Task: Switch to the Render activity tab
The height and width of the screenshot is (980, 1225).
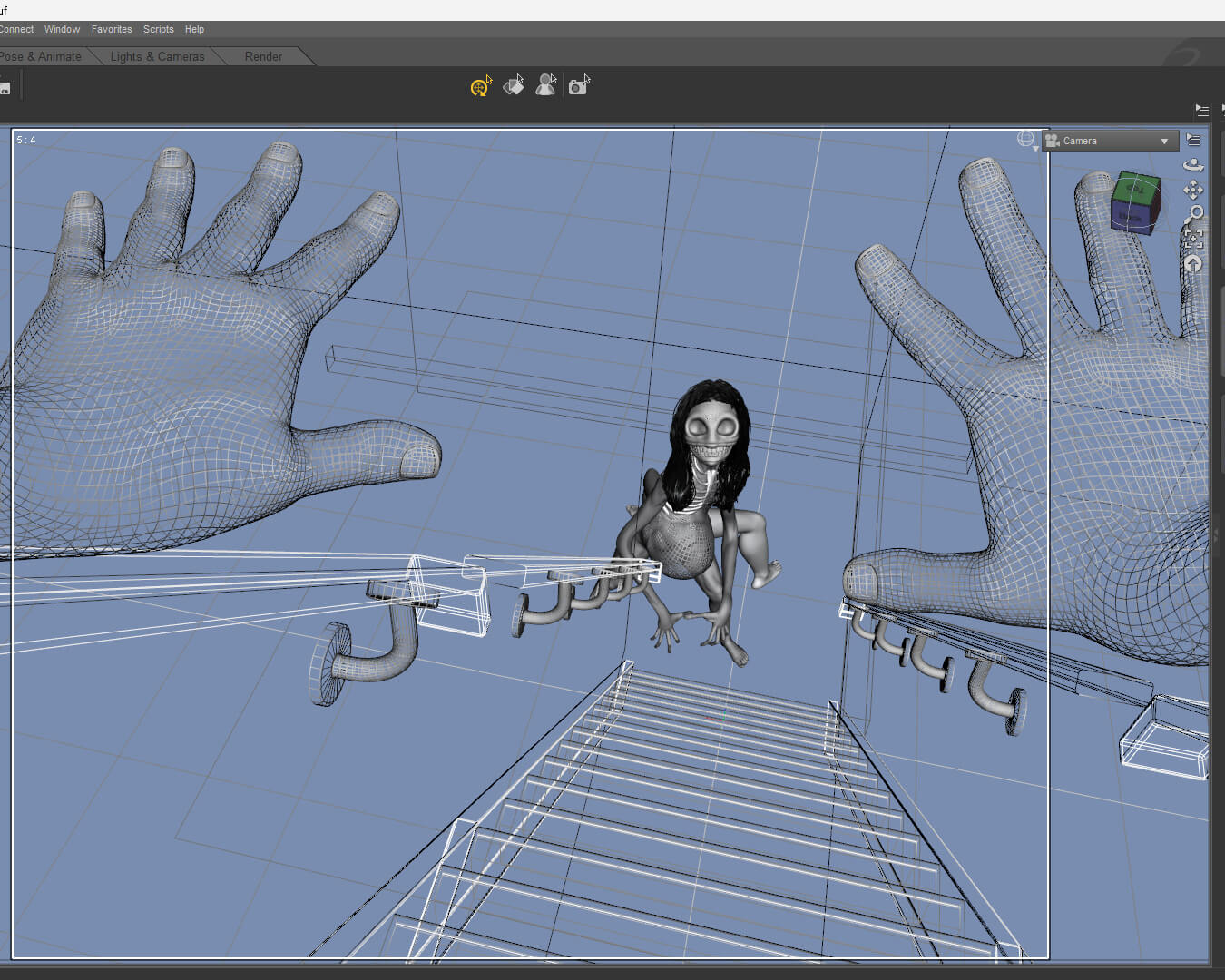Action: tap(263, 56)
